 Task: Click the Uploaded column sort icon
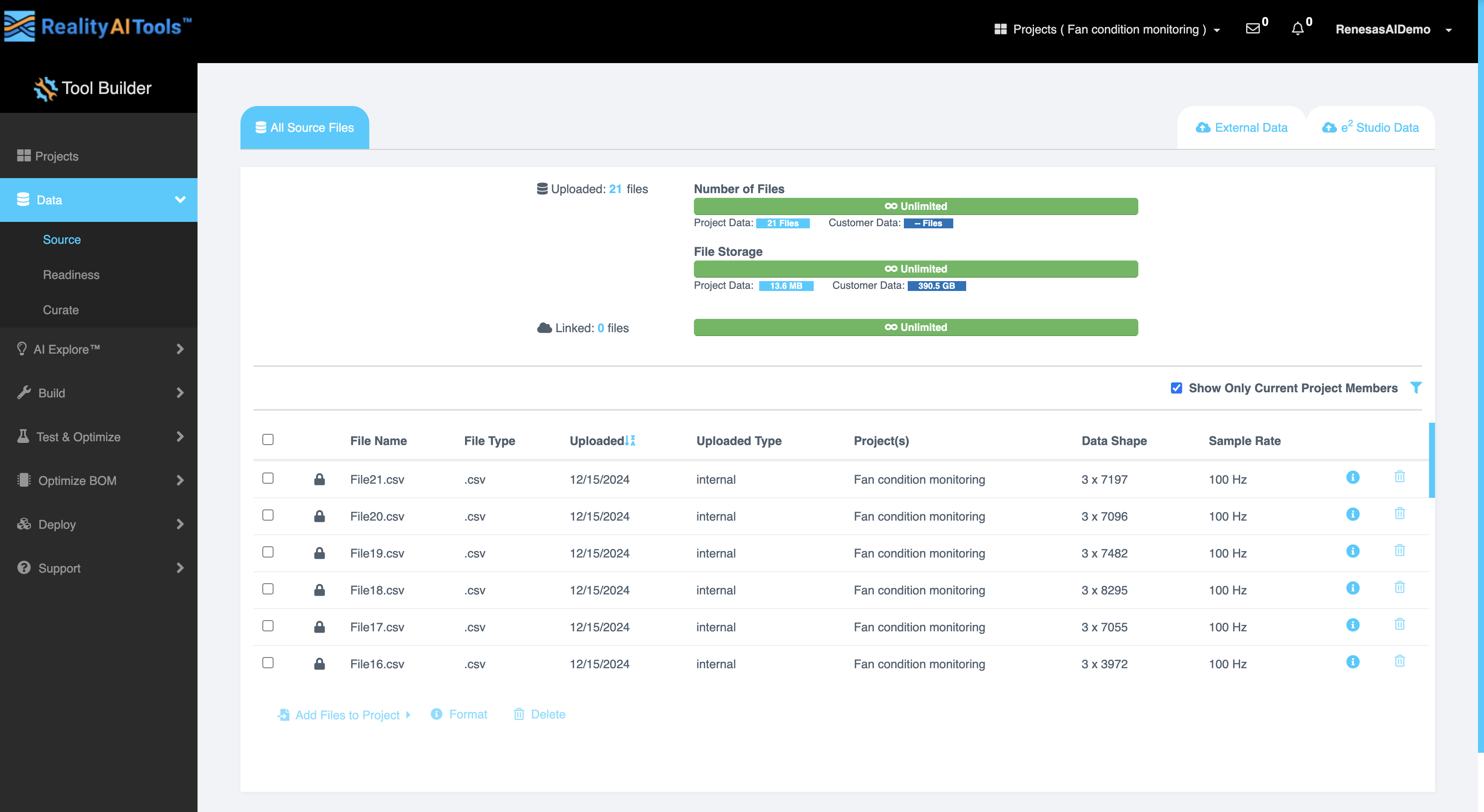(x=630, y=441)
